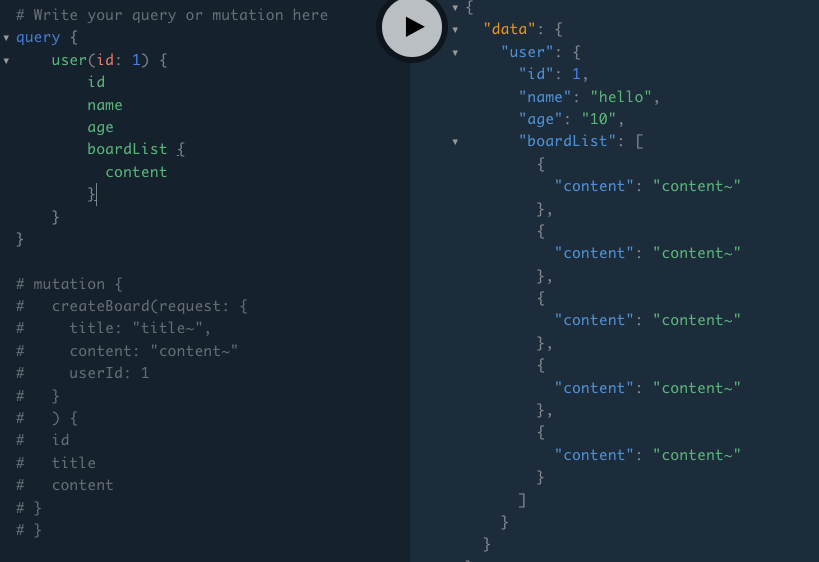This screenshot has height=562, width=819.
Task: Click the "age" field in the query
Action: (x=100, y=127)
